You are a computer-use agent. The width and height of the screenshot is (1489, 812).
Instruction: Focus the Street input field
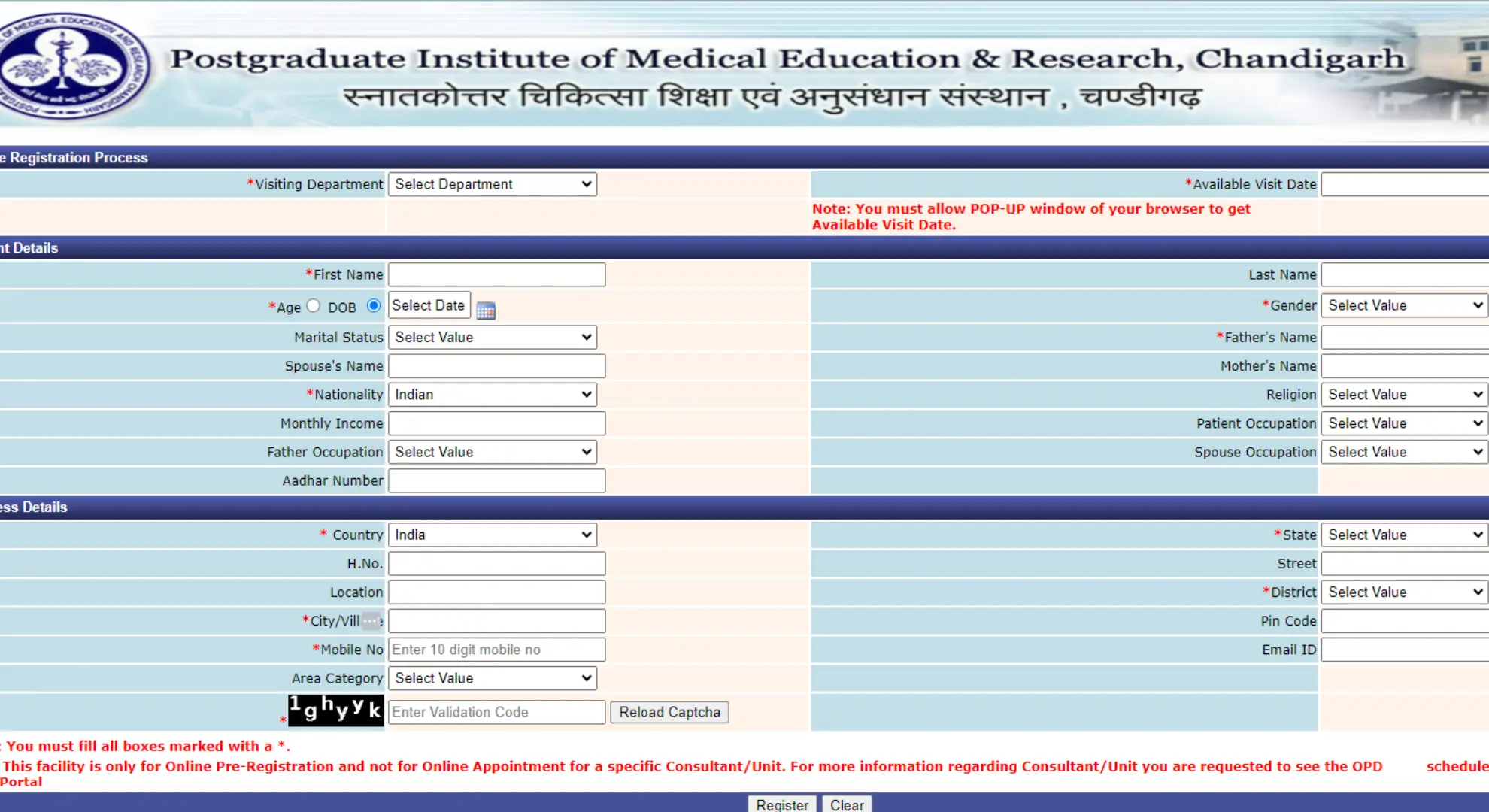pos(1405,563)
